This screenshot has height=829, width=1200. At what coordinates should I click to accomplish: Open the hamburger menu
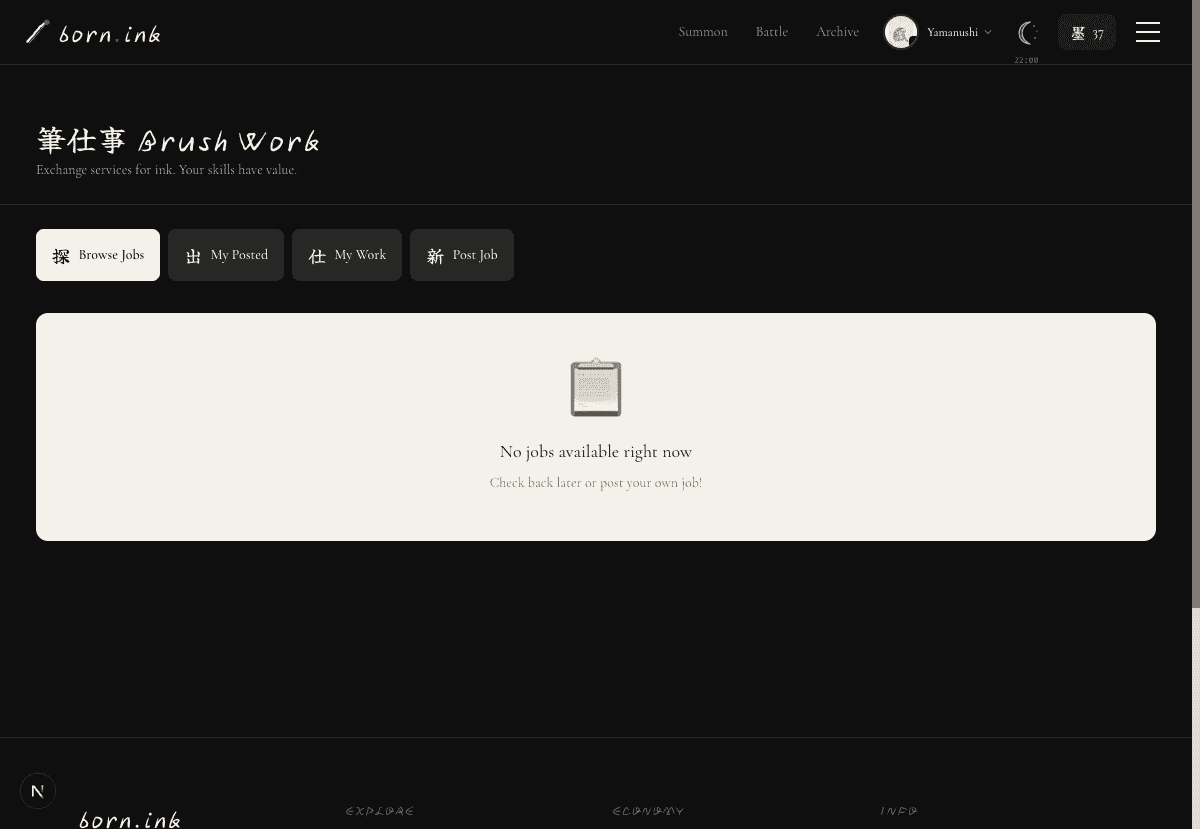(x=1147, y=32)
